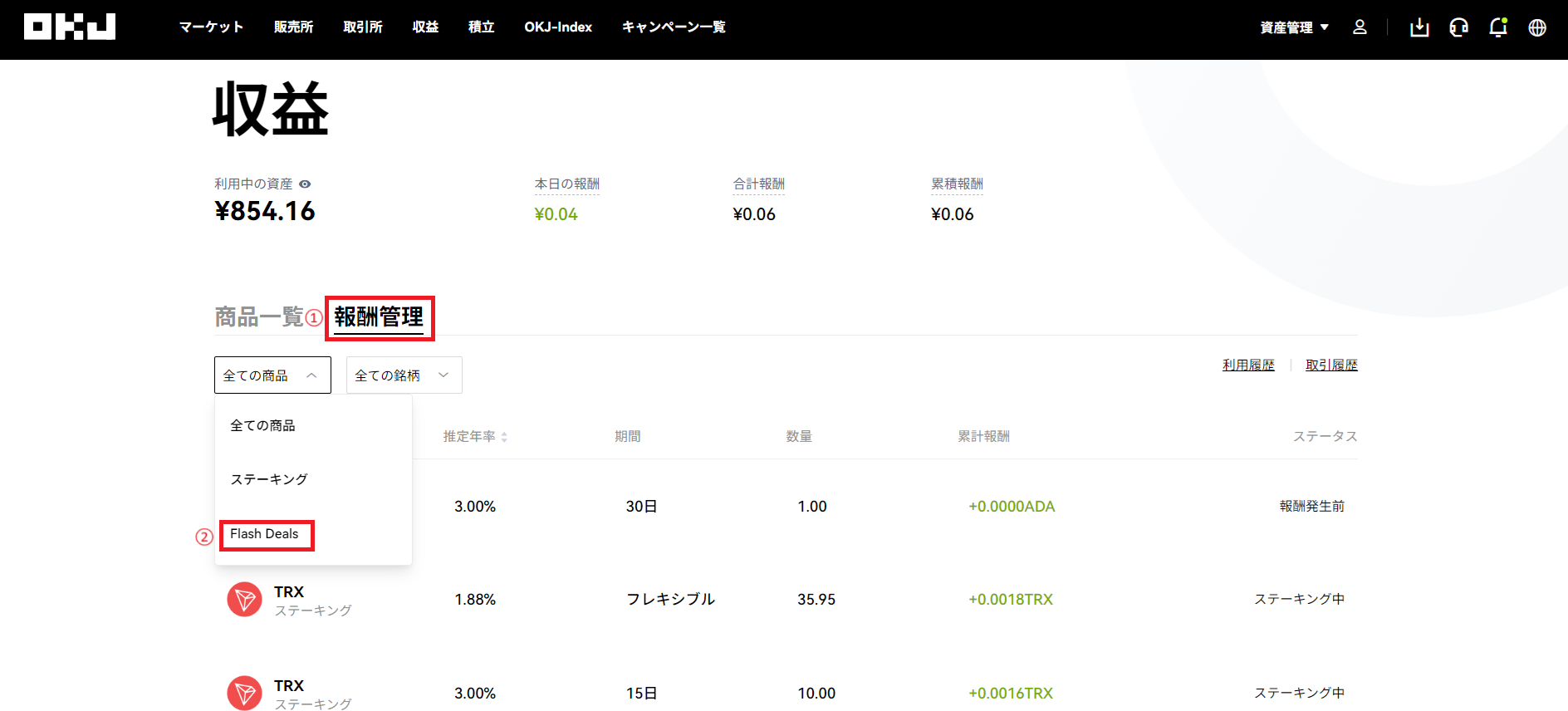Image resolution: width=1568 pixels, height=711 pixels.
Task: Open the 資産管理 dropdown menu
Action: (1294, 27)
